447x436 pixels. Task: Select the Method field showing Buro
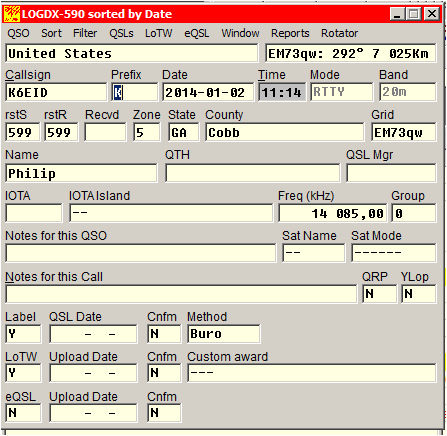click(224, 334)
